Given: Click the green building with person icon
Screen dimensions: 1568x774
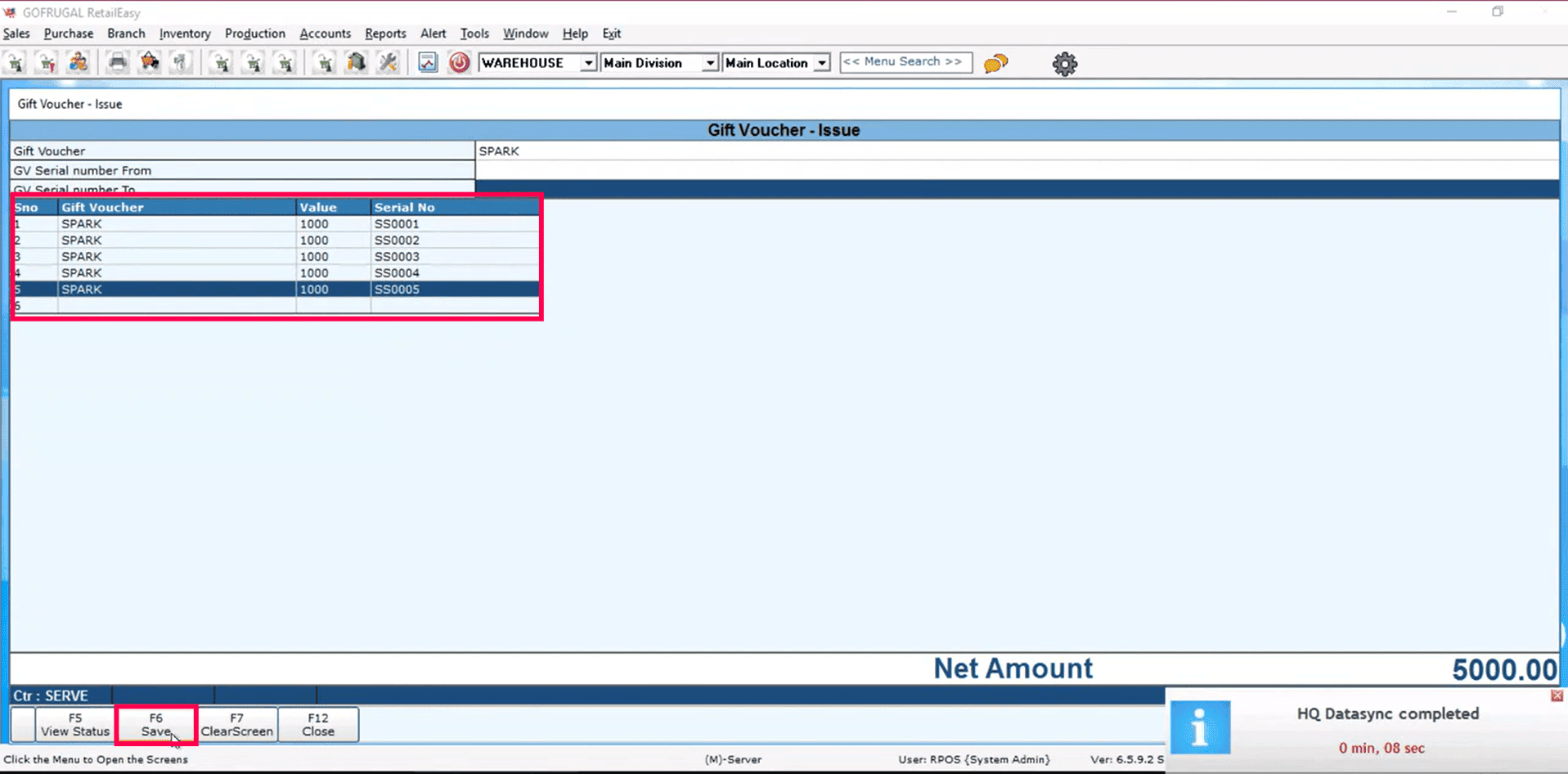Looking at the screenshot, I should coord(357,63).
